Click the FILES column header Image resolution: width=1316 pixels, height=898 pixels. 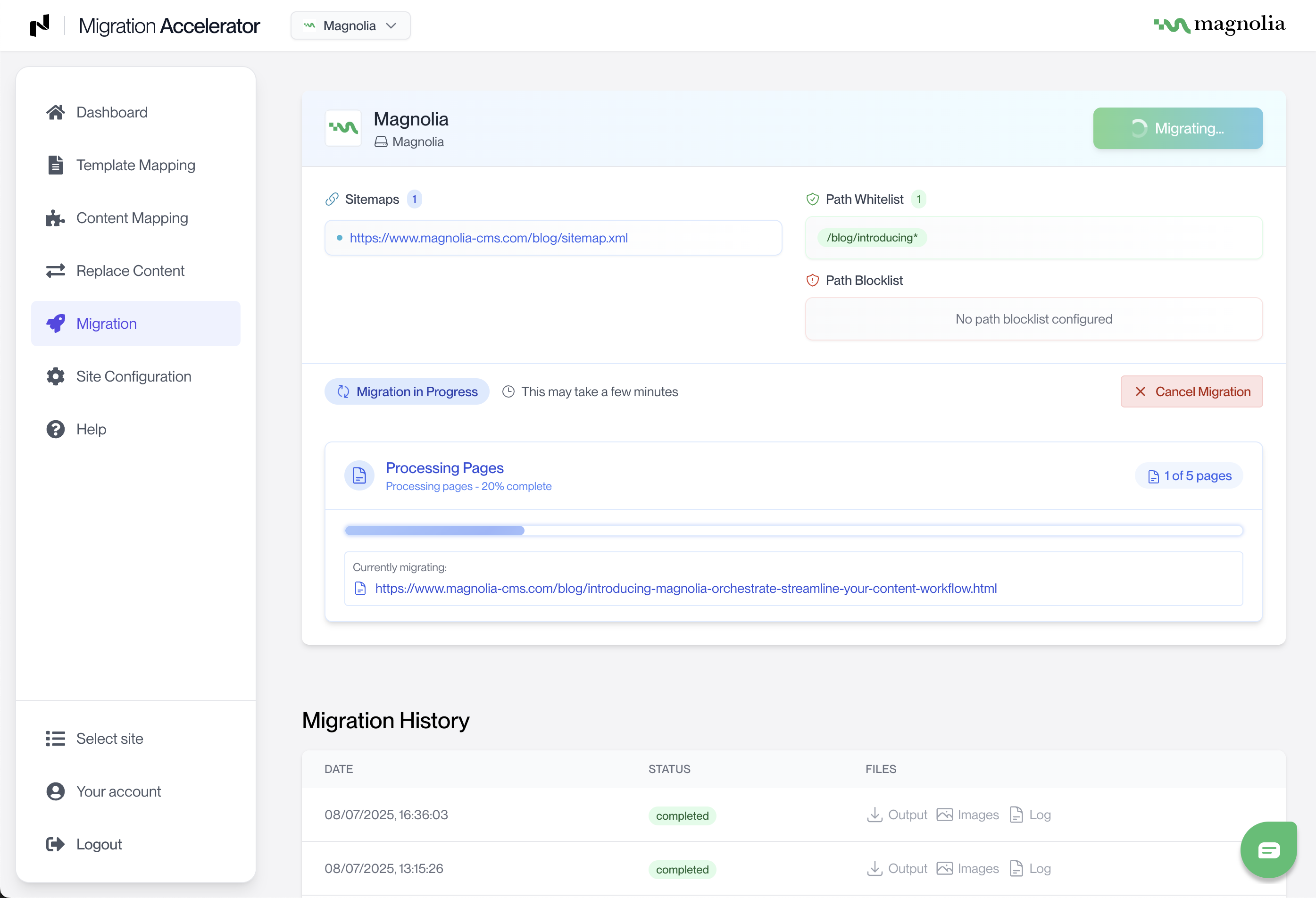(881, 769)
